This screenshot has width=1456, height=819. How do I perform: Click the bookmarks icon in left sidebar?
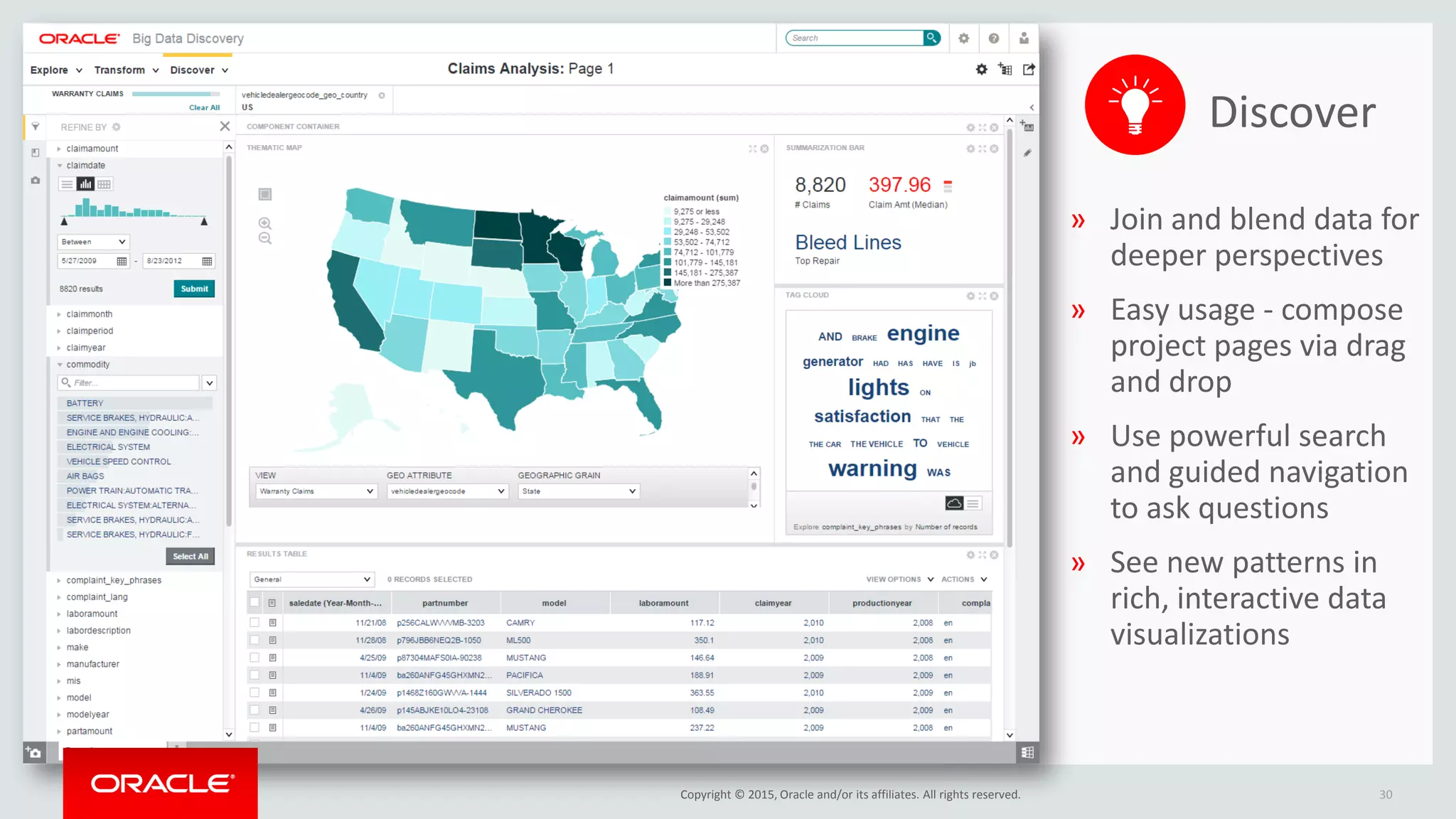coord(36,153)
